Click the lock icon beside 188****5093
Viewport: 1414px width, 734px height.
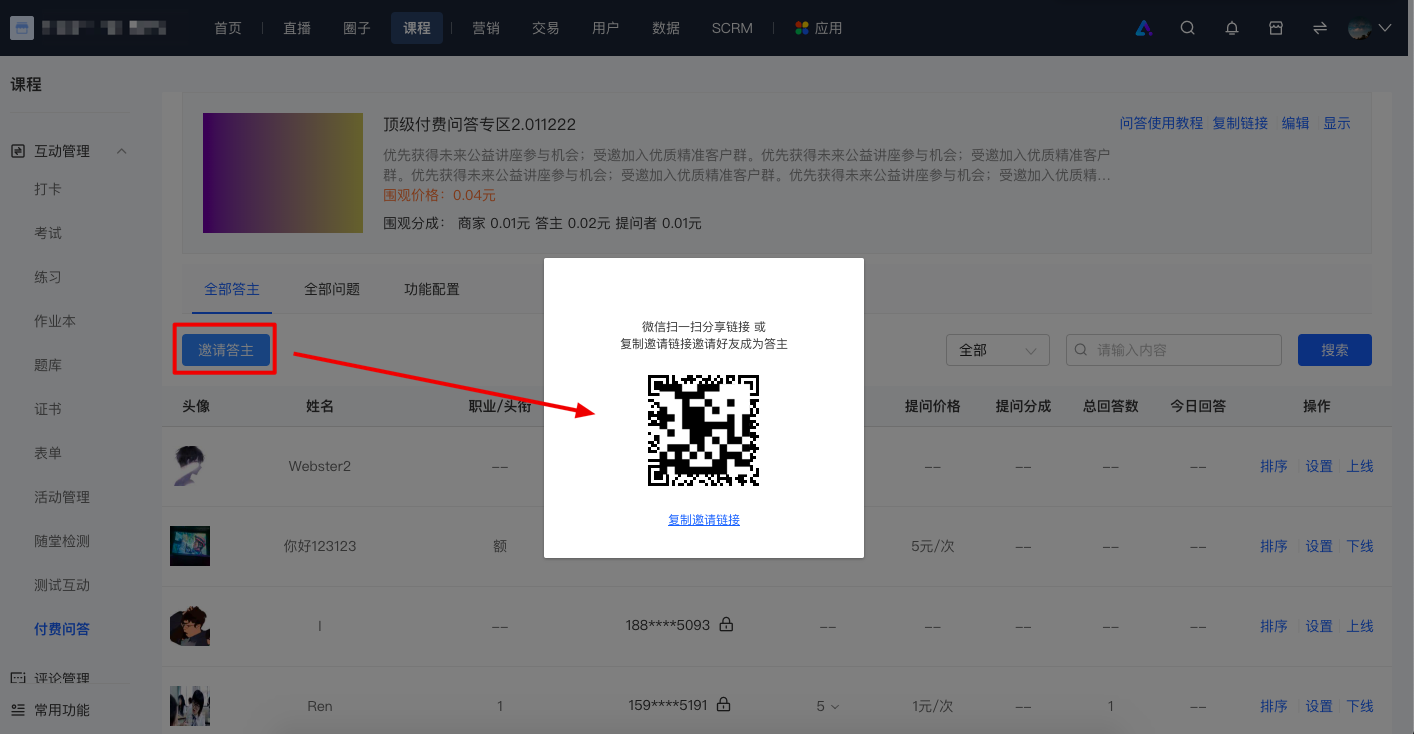click(x=727, y=625)
